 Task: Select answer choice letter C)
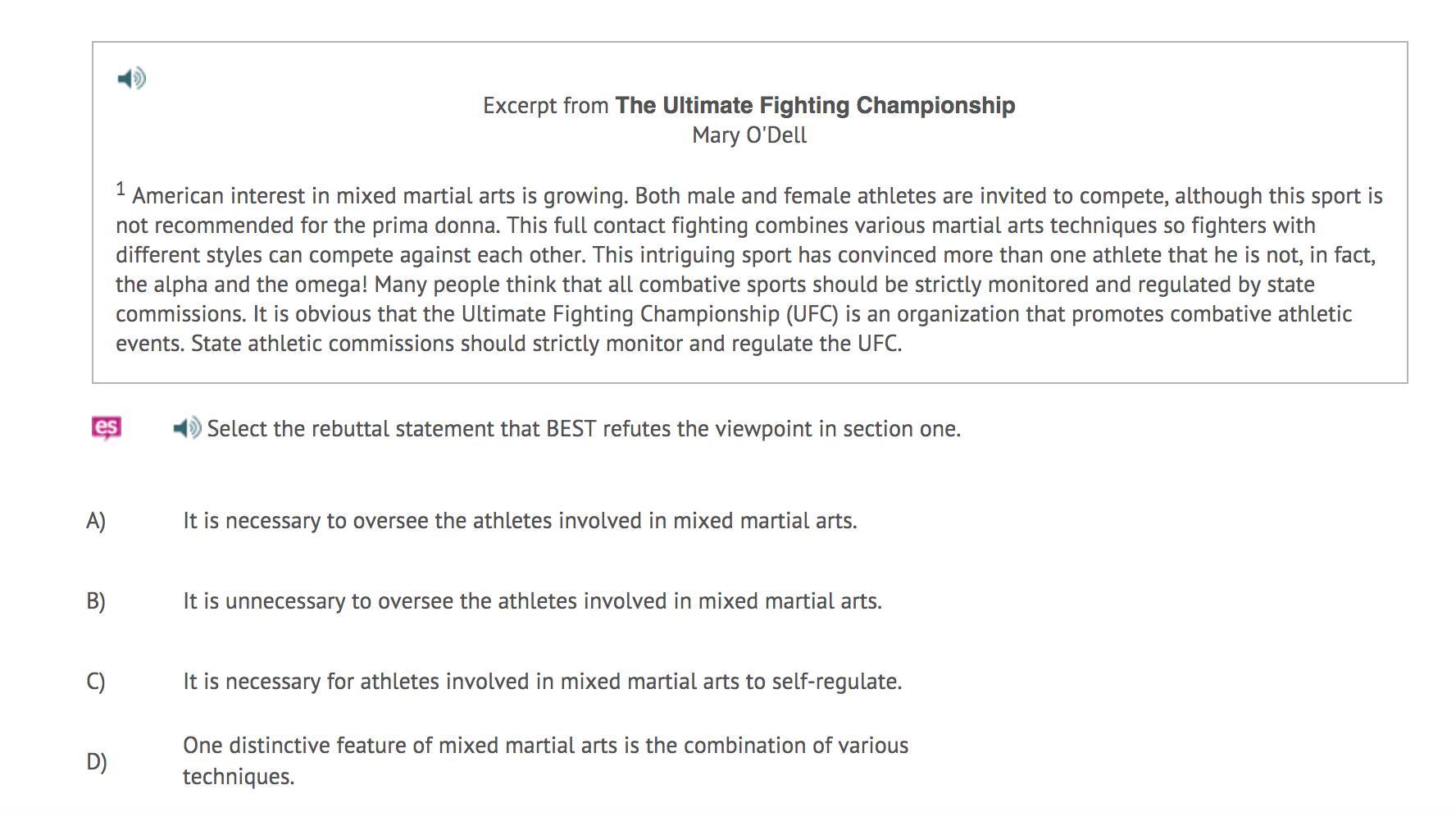(96, 682)
